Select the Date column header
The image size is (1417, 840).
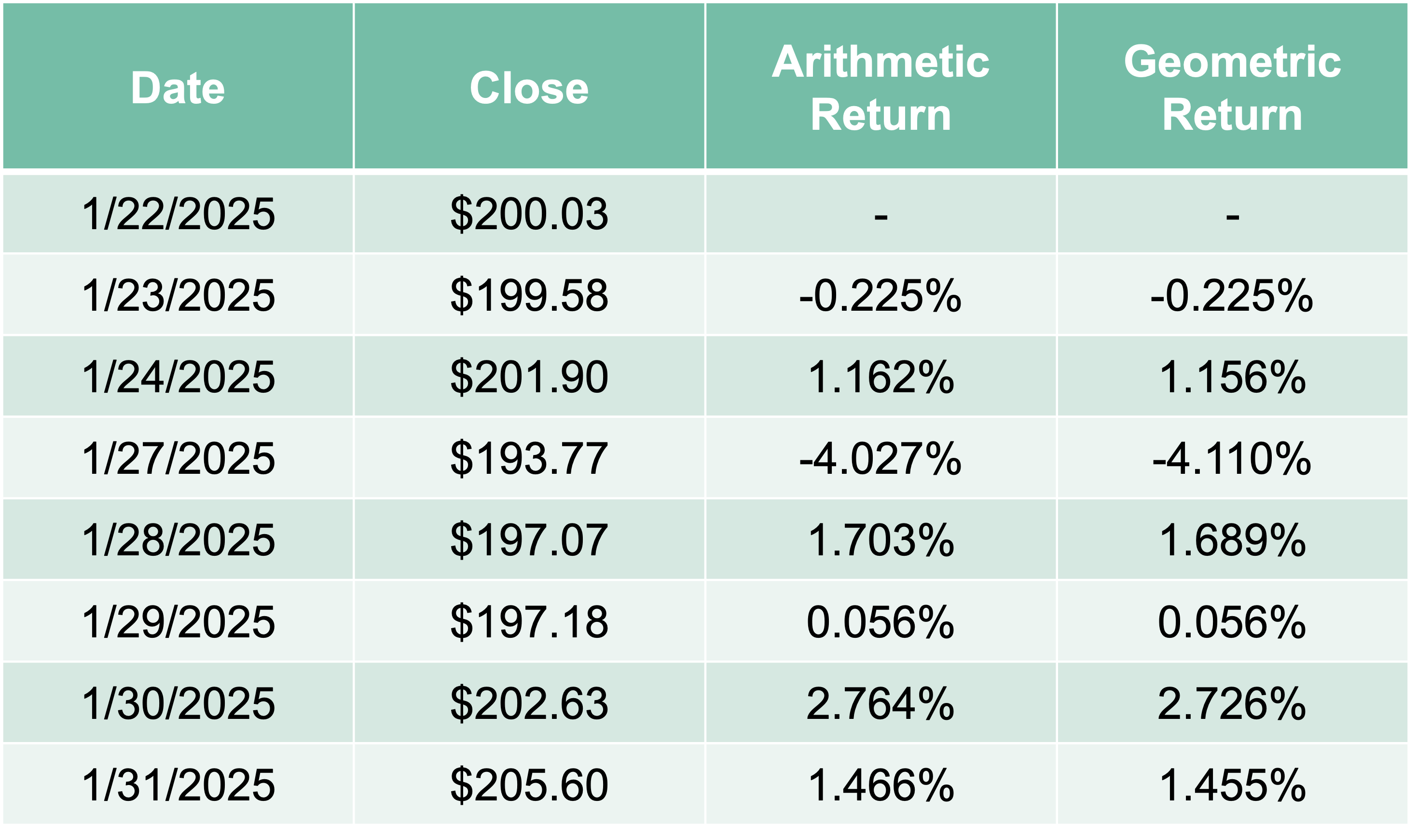pyautogui.click(x=178, y=86)
